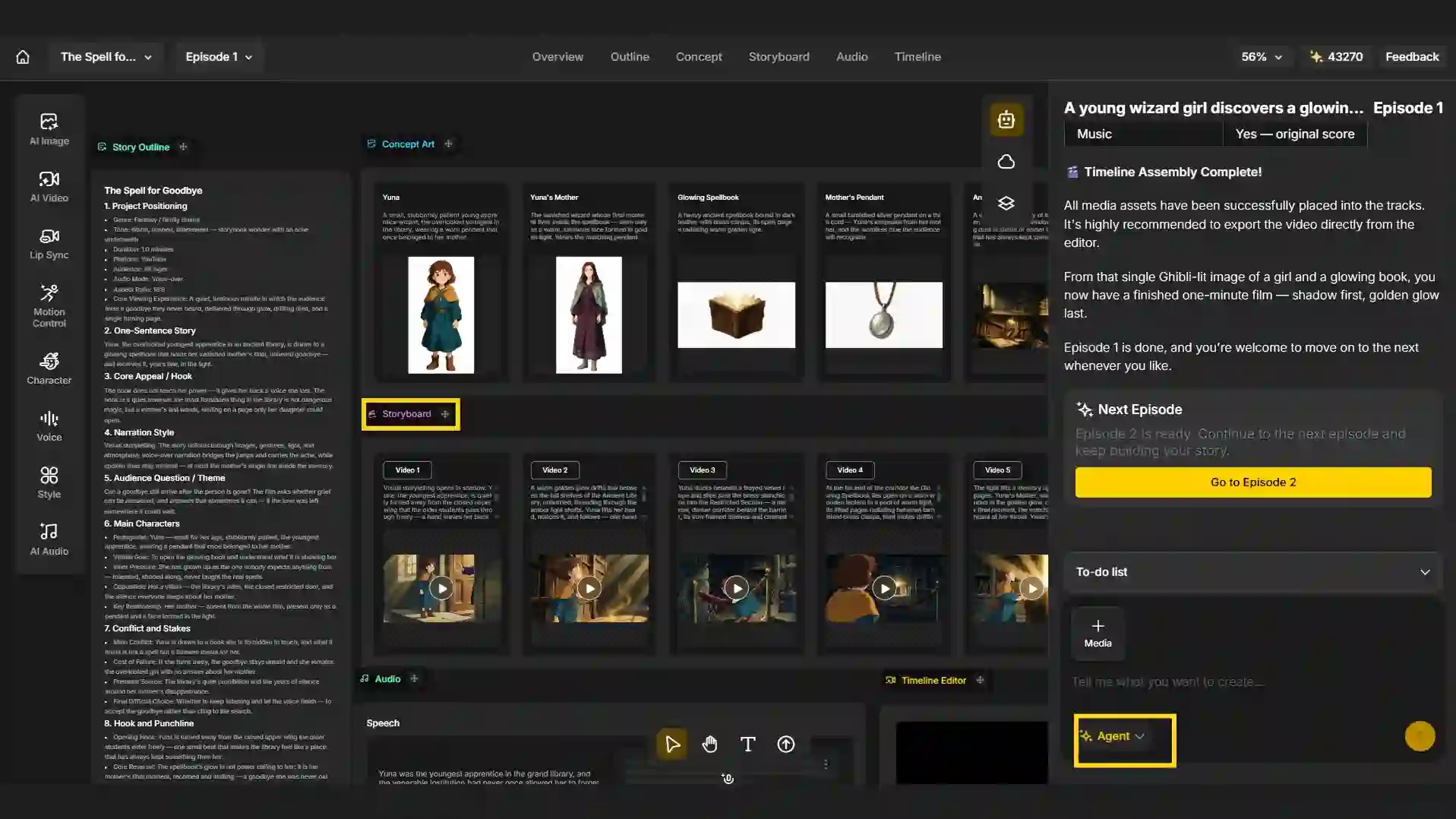1456x819 pixels.
Task: Select the Voice tool
Action: pyautogui.click(x=49, y=426)
